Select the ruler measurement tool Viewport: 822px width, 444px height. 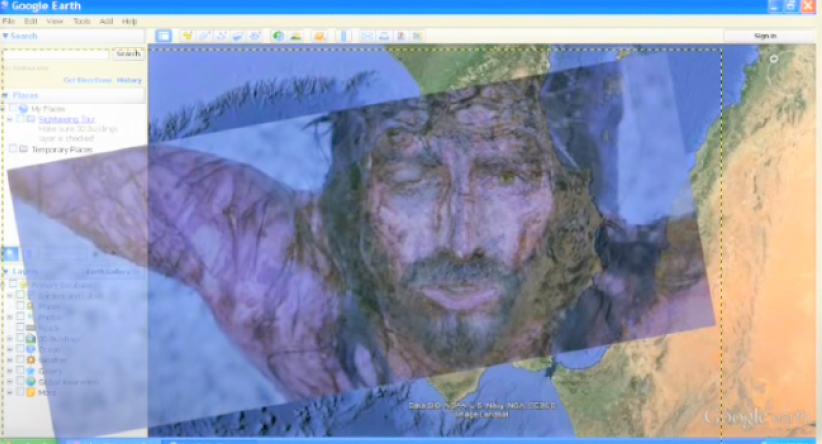(345, 36)
